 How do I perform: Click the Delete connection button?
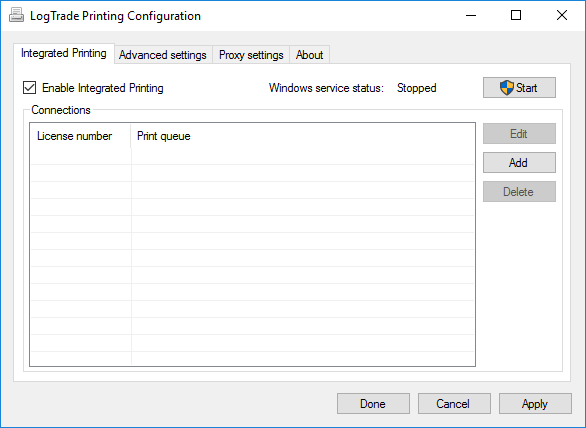click(x=519, y=192)
